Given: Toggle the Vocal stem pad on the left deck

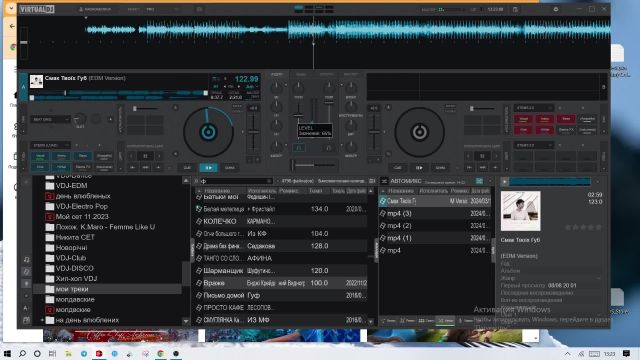Looking at the screenshot, I should (40, 156).
